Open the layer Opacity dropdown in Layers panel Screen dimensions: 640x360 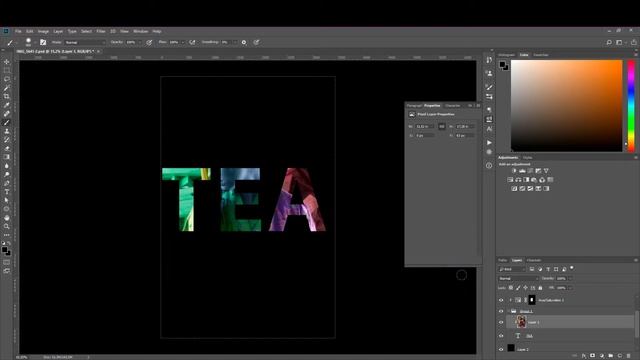pos(570,278)
